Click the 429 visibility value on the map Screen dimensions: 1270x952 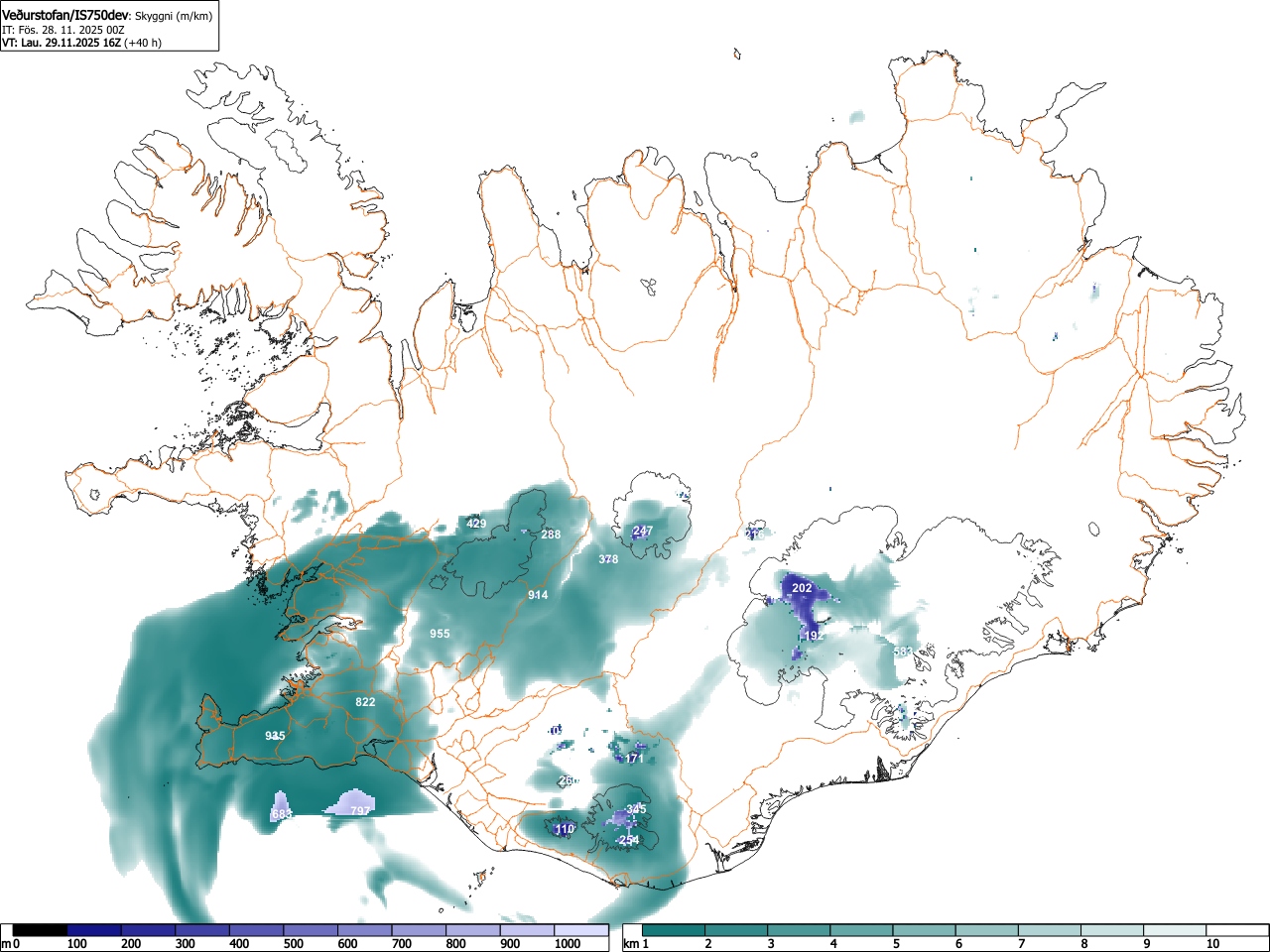coord(476,524)
